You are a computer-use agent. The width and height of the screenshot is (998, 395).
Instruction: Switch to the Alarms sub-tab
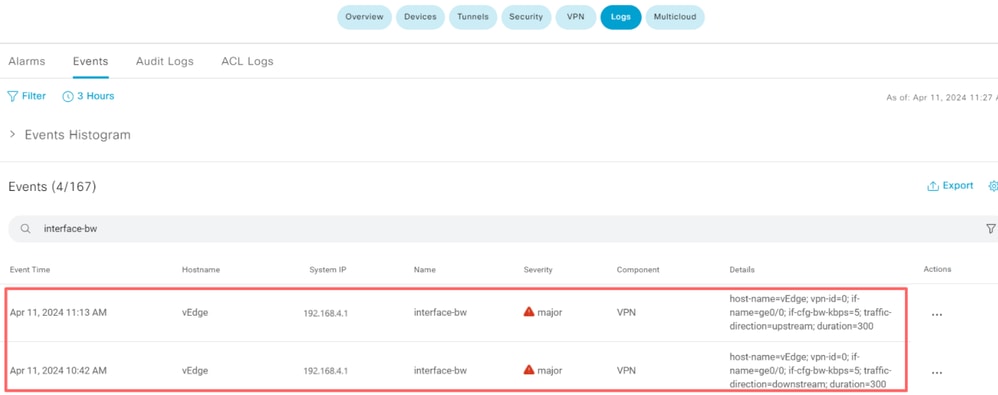(x=27, y=62)
